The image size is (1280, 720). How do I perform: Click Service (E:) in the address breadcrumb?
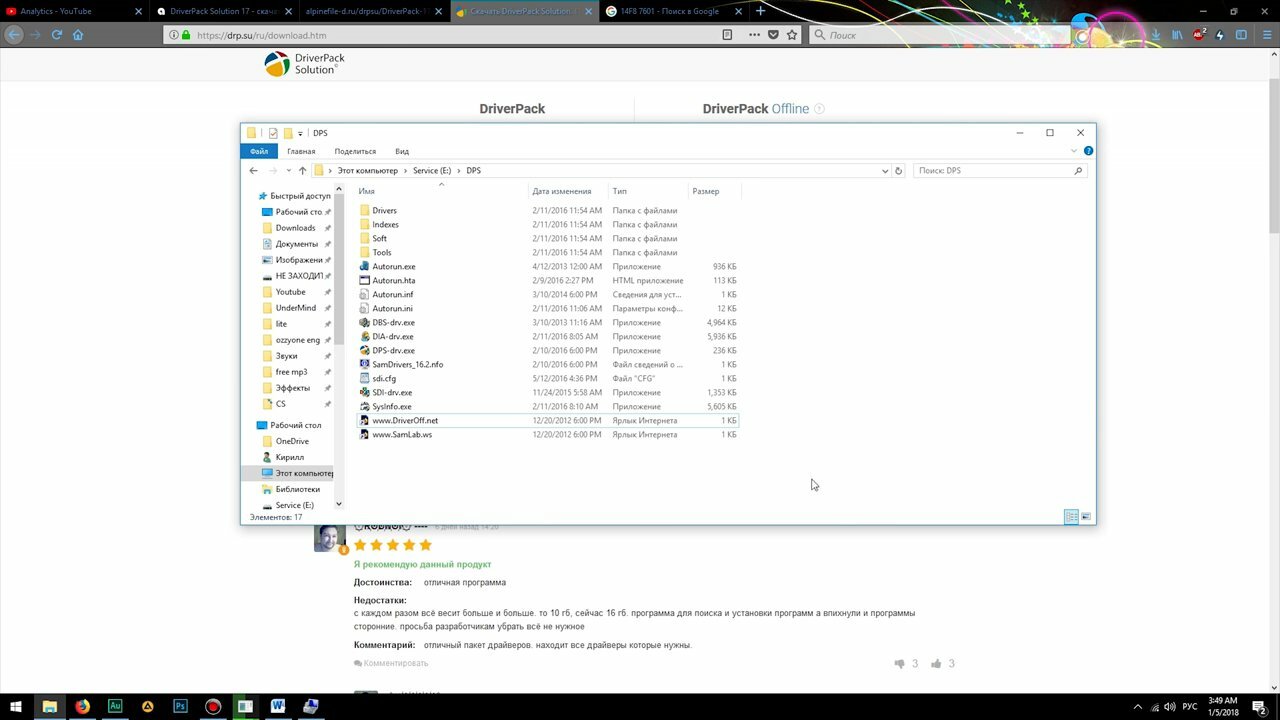(x=432, y=171)
